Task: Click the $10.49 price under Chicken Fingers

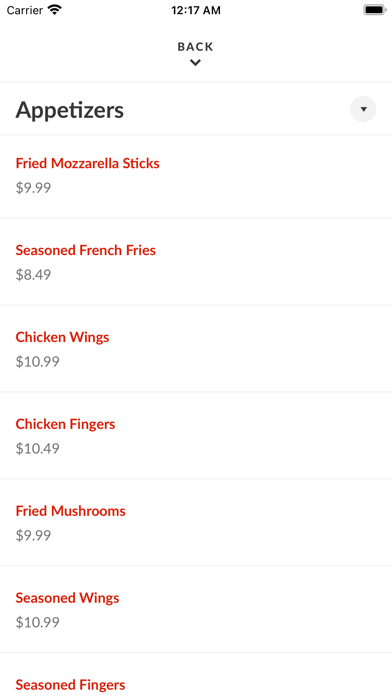Action: click(x=37, y=449)
